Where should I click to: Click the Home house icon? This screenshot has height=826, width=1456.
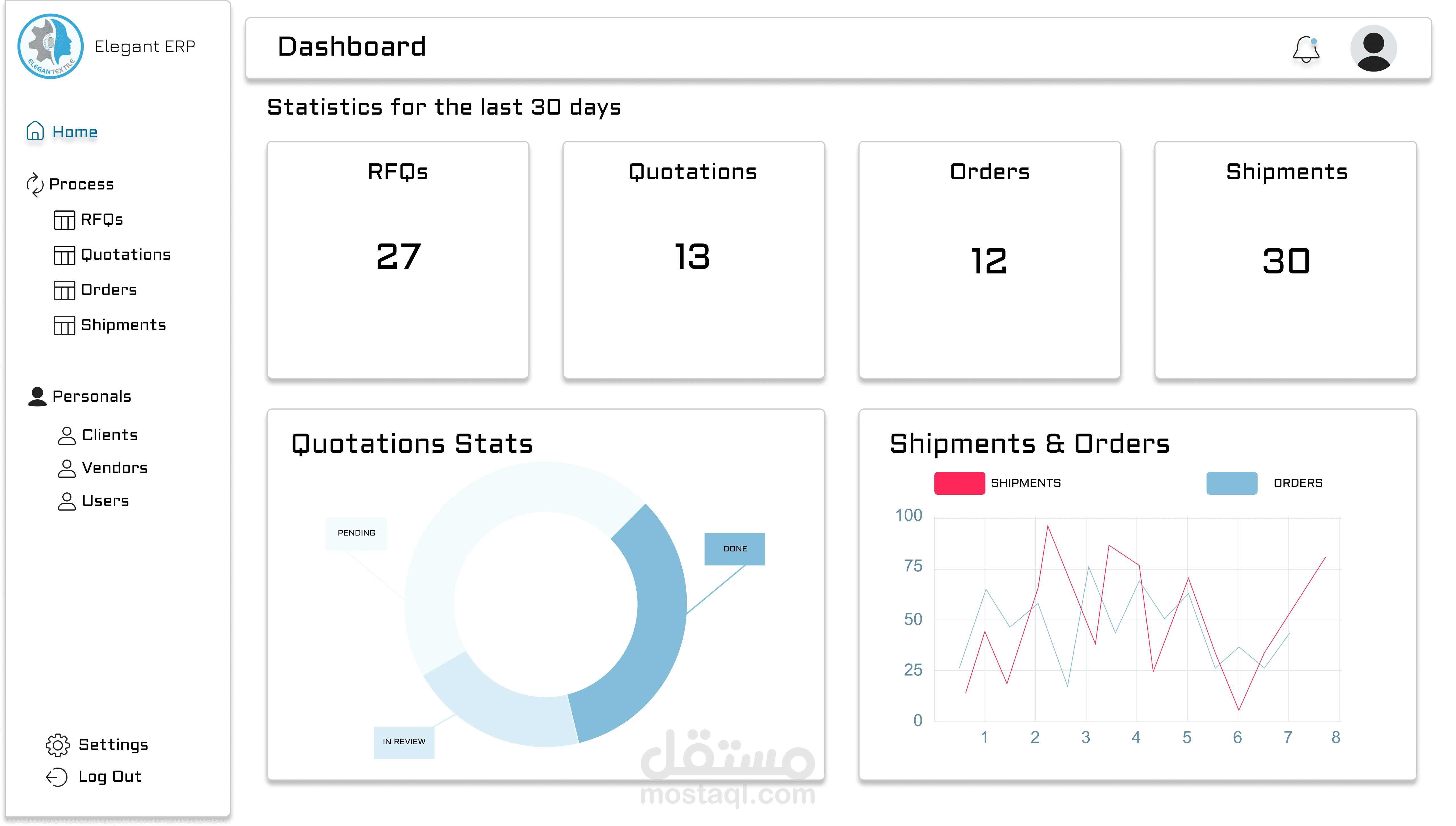point(35,131)
